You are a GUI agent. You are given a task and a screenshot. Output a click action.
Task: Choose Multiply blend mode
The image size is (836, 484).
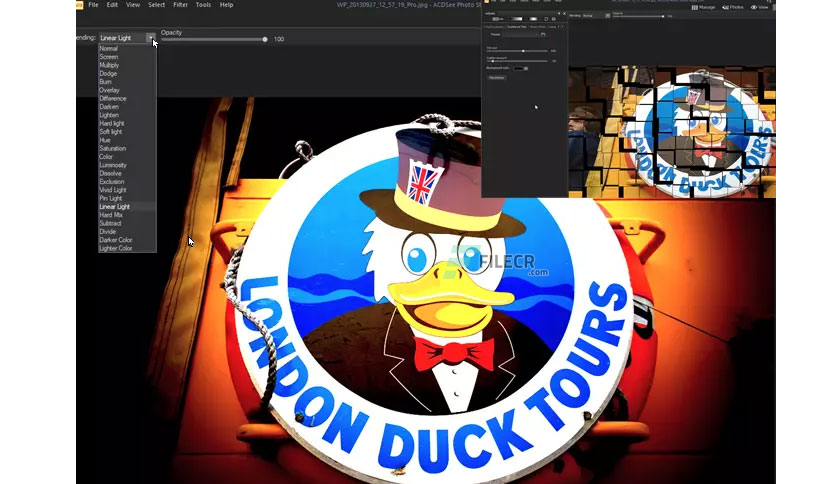click(127, 65)
